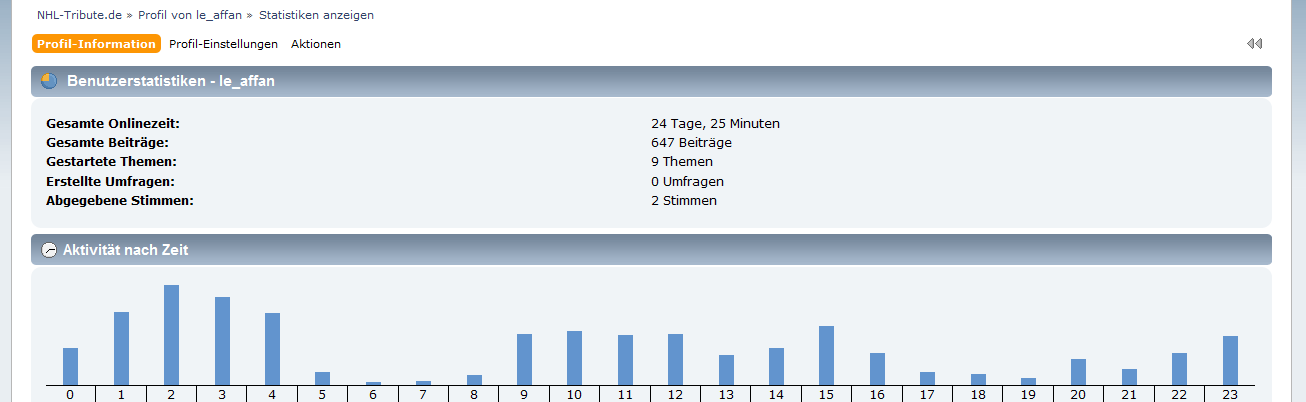1306x402 pixels.
Task: Click the hour 12 axis label
Action: (675, 394)
